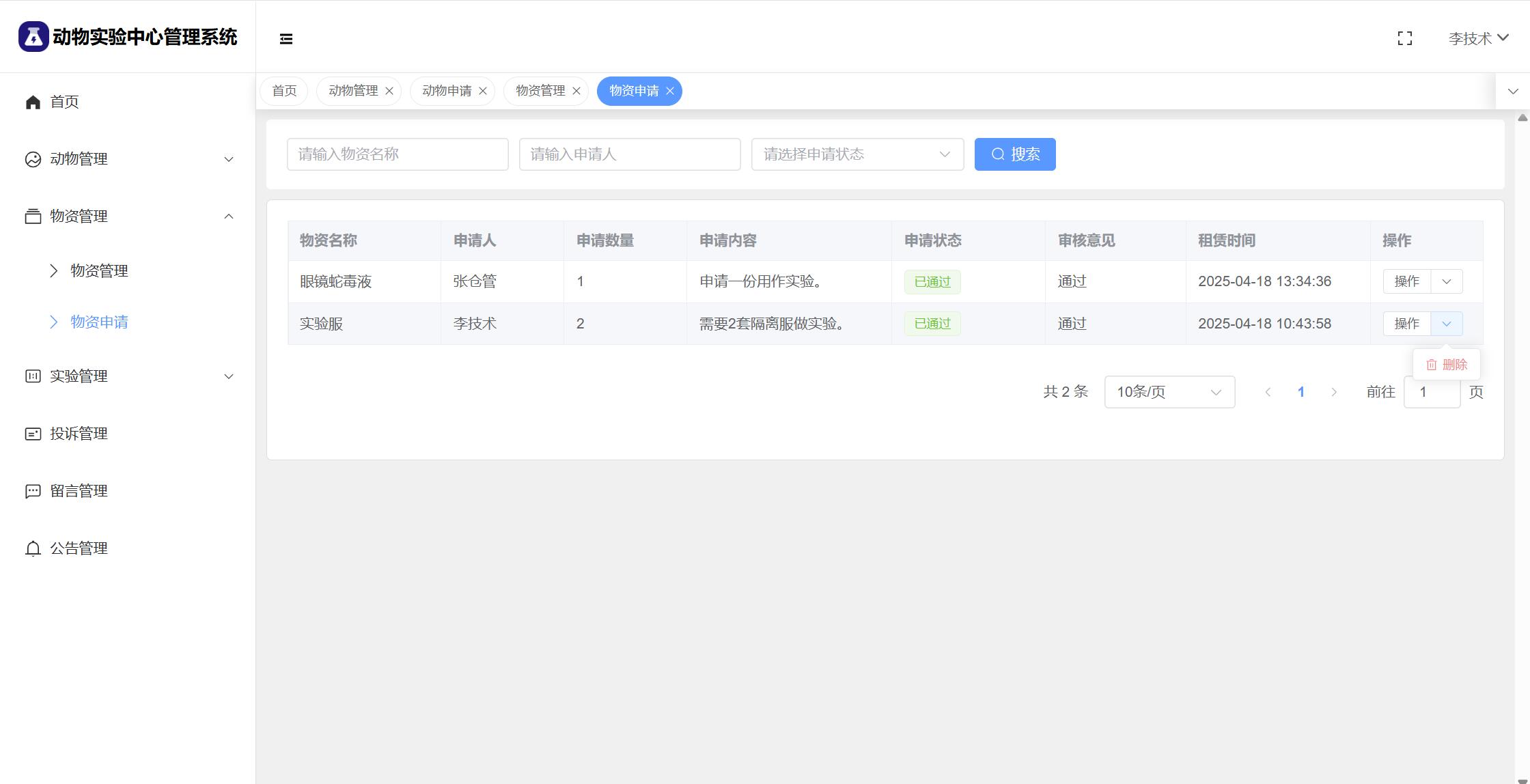Focus the 请输入物资名称 input field
Viewport: 1530px width, 784px height.
[398, 154]
